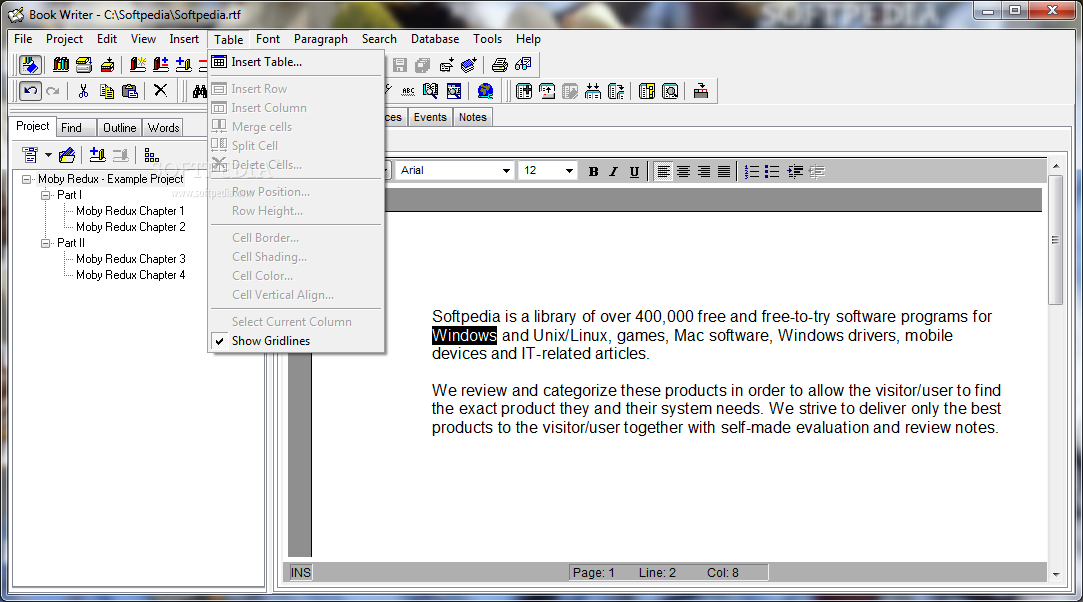Select justified text alignment
1083x602 pixels.
pos(724,171)
